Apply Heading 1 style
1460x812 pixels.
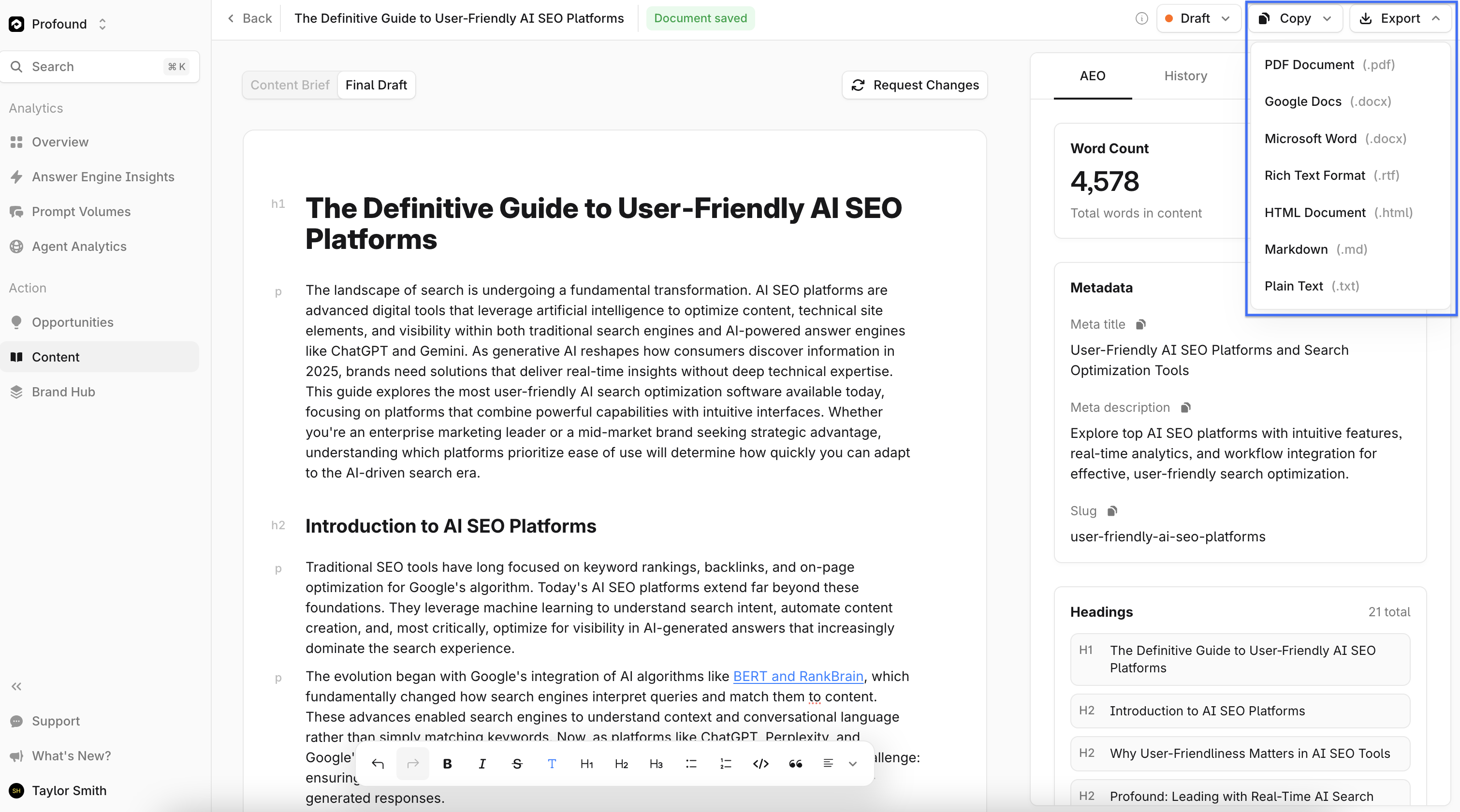(x=586, y=764)
